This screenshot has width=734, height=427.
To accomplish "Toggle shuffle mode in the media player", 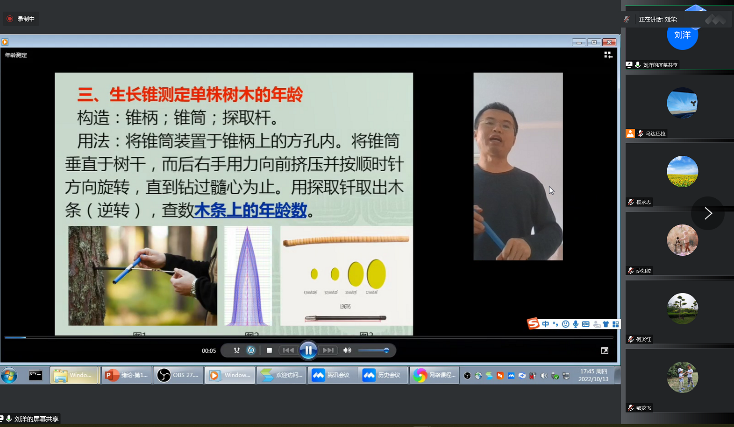I will [236, 350].
